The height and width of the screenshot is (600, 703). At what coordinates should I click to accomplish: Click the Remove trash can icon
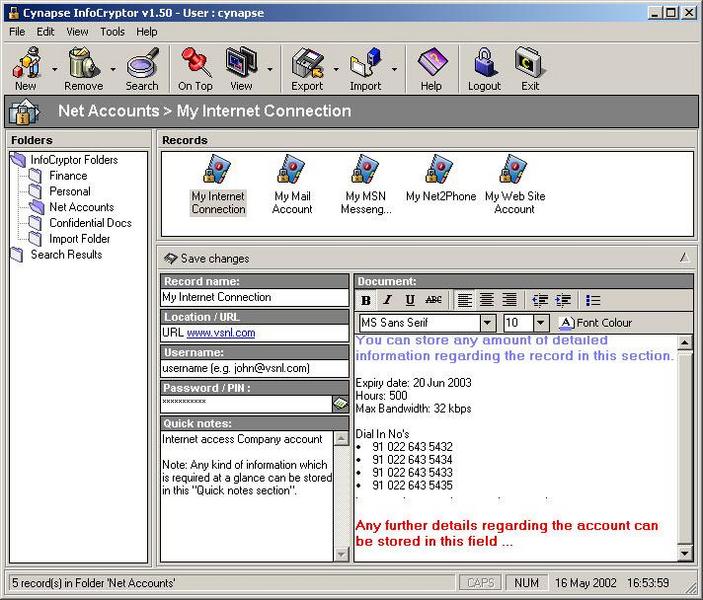click(83, 63)
